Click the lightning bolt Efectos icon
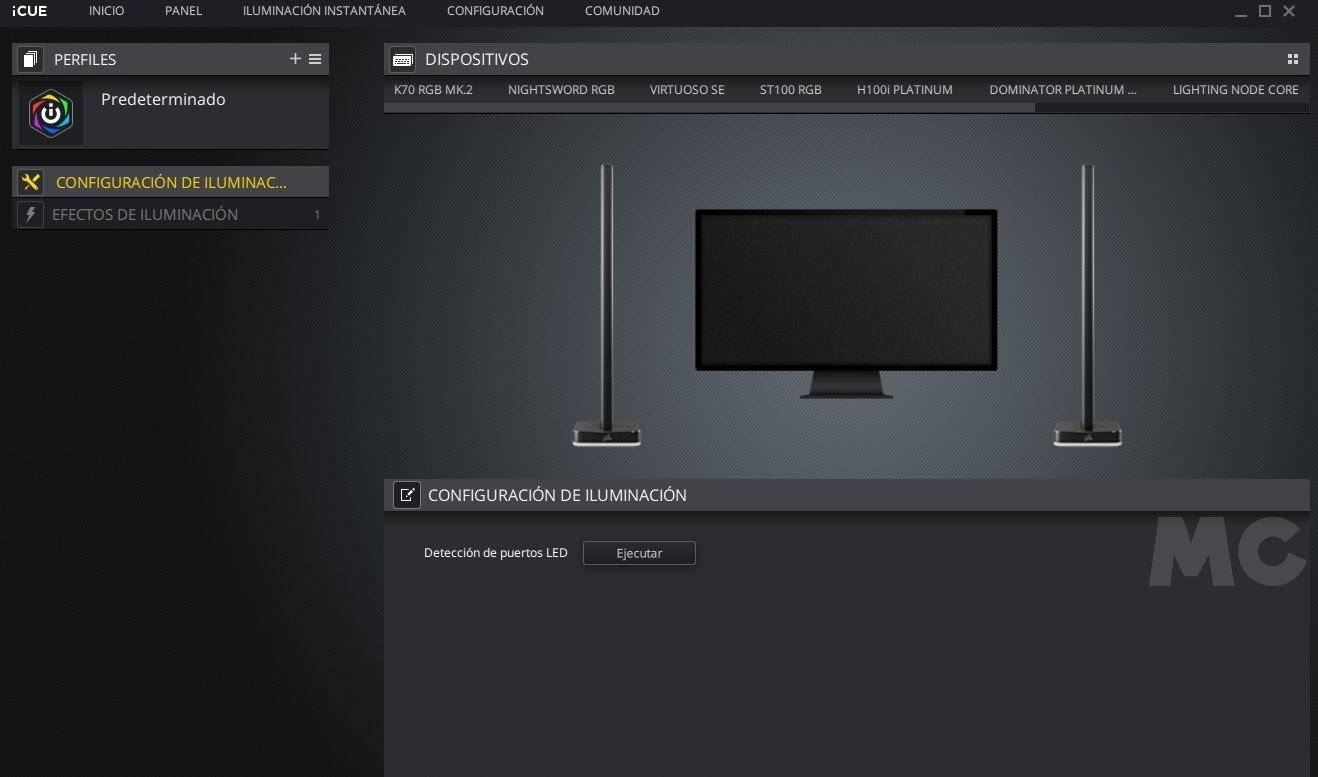This screenshot has width=1318, height=777. click(x=30, y=214)
